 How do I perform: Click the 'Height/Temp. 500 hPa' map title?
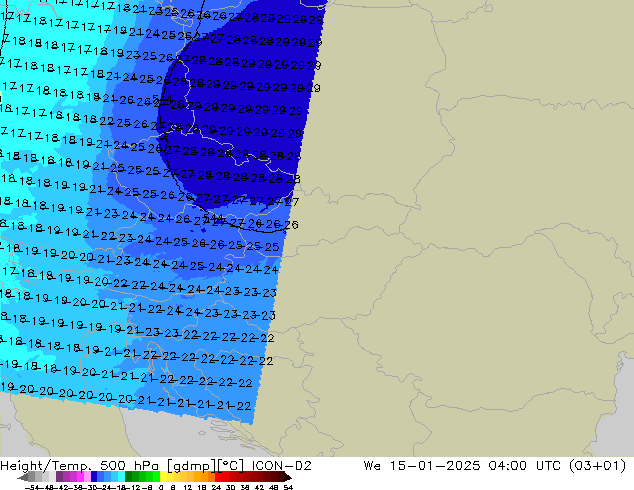(79, 466)
